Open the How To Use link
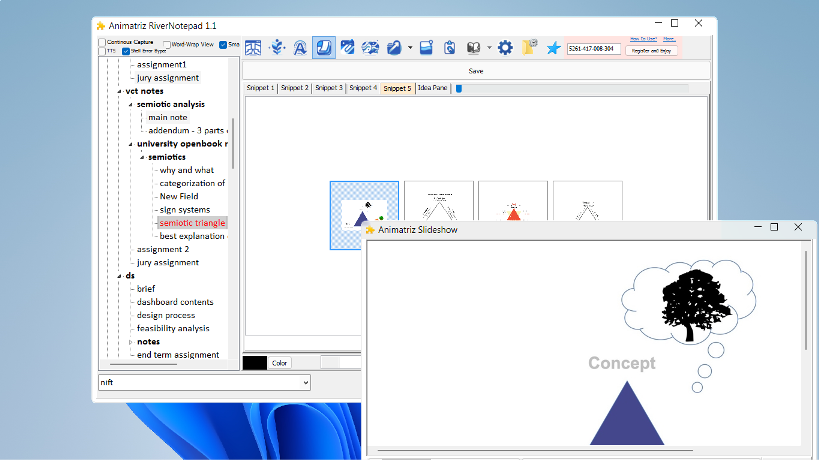819x460 pixels. tap(643, 39)
